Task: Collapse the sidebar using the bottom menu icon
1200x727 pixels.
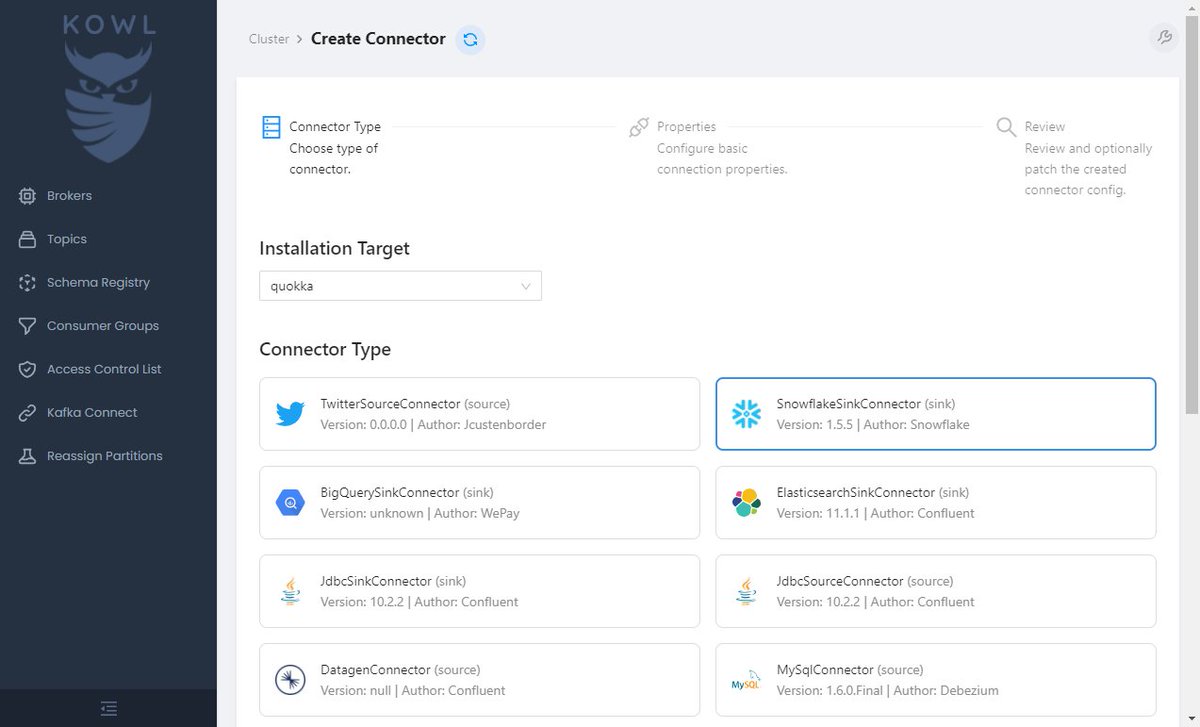Action: point(109,708)
